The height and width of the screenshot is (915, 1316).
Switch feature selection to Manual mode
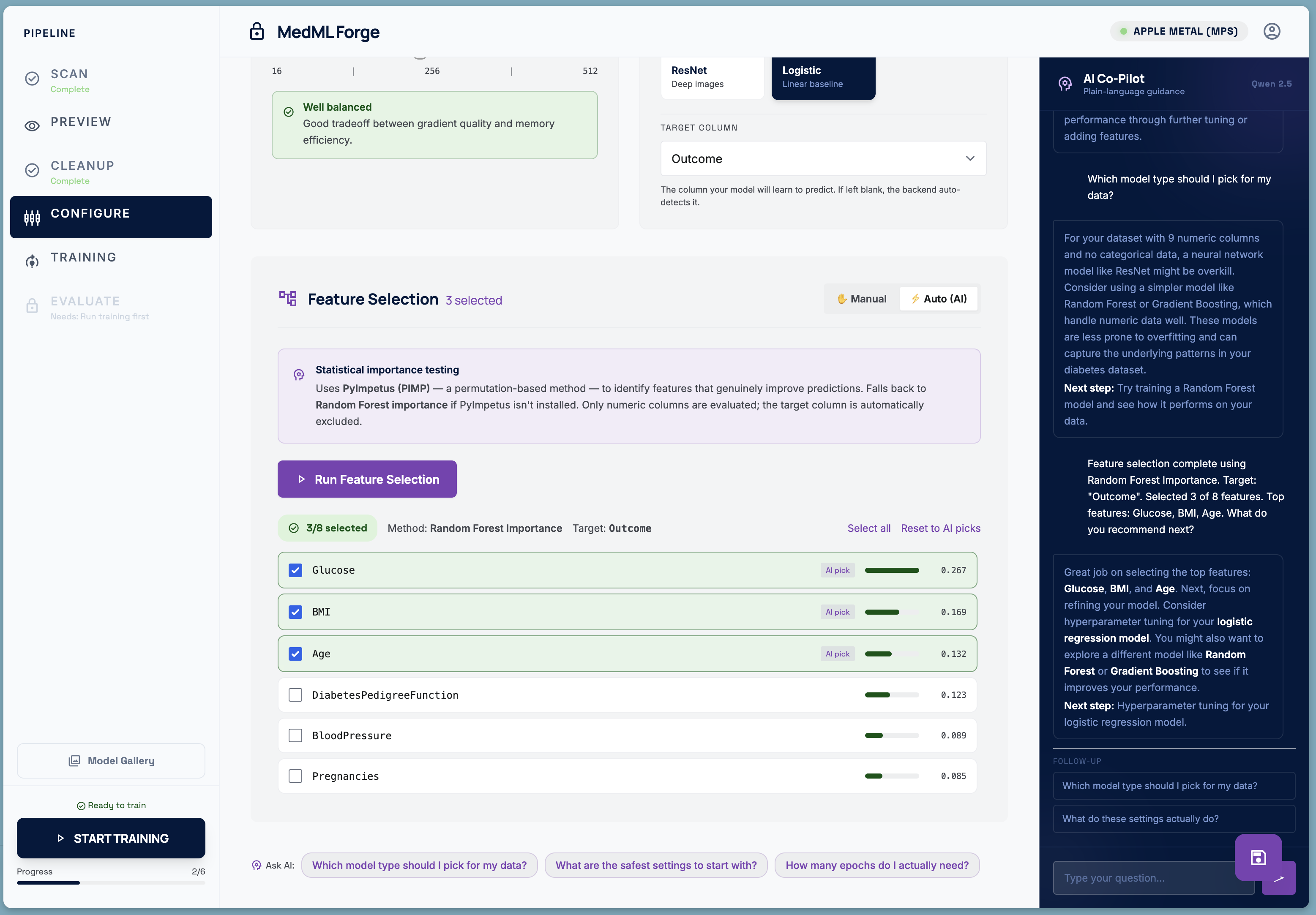(x=861, y=299)
